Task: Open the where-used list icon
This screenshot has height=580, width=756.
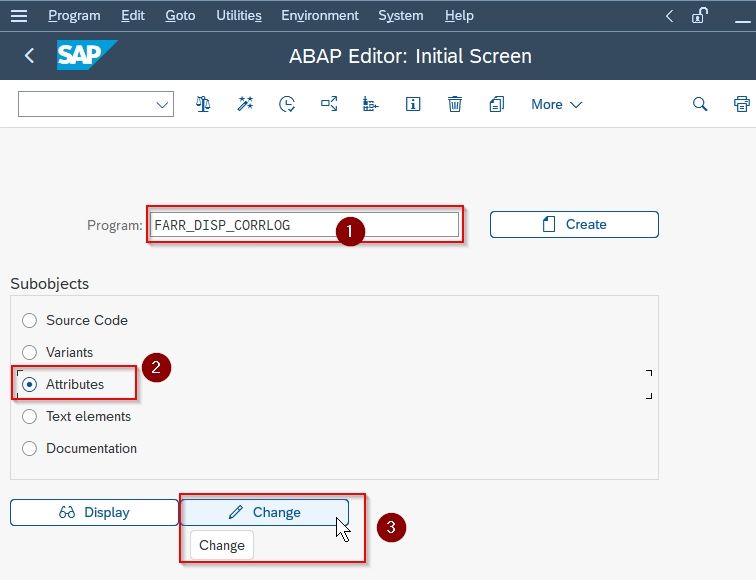Action: point(329,104)
